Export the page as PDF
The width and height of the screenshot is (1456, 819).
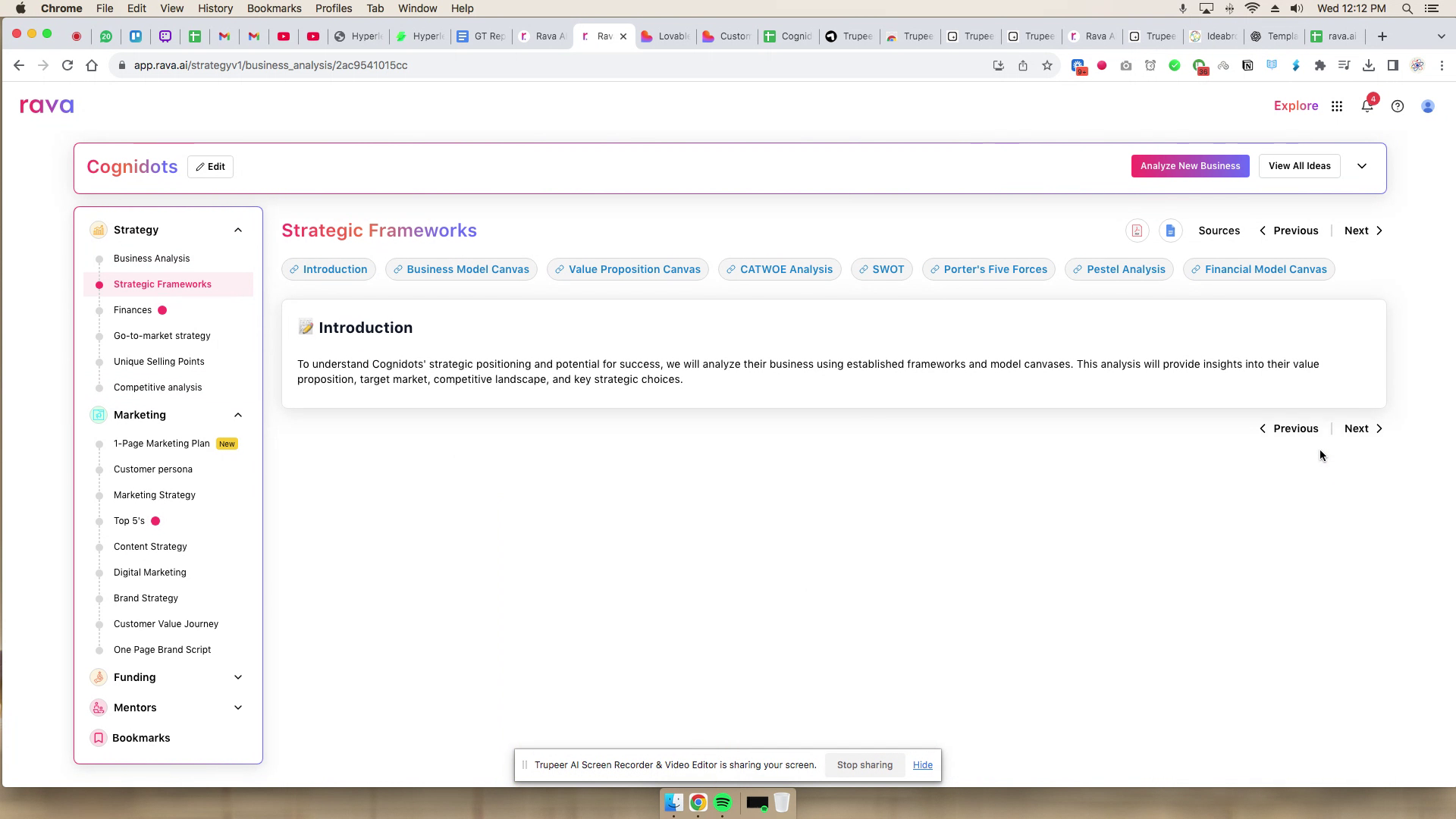[x=1137, y=231]
